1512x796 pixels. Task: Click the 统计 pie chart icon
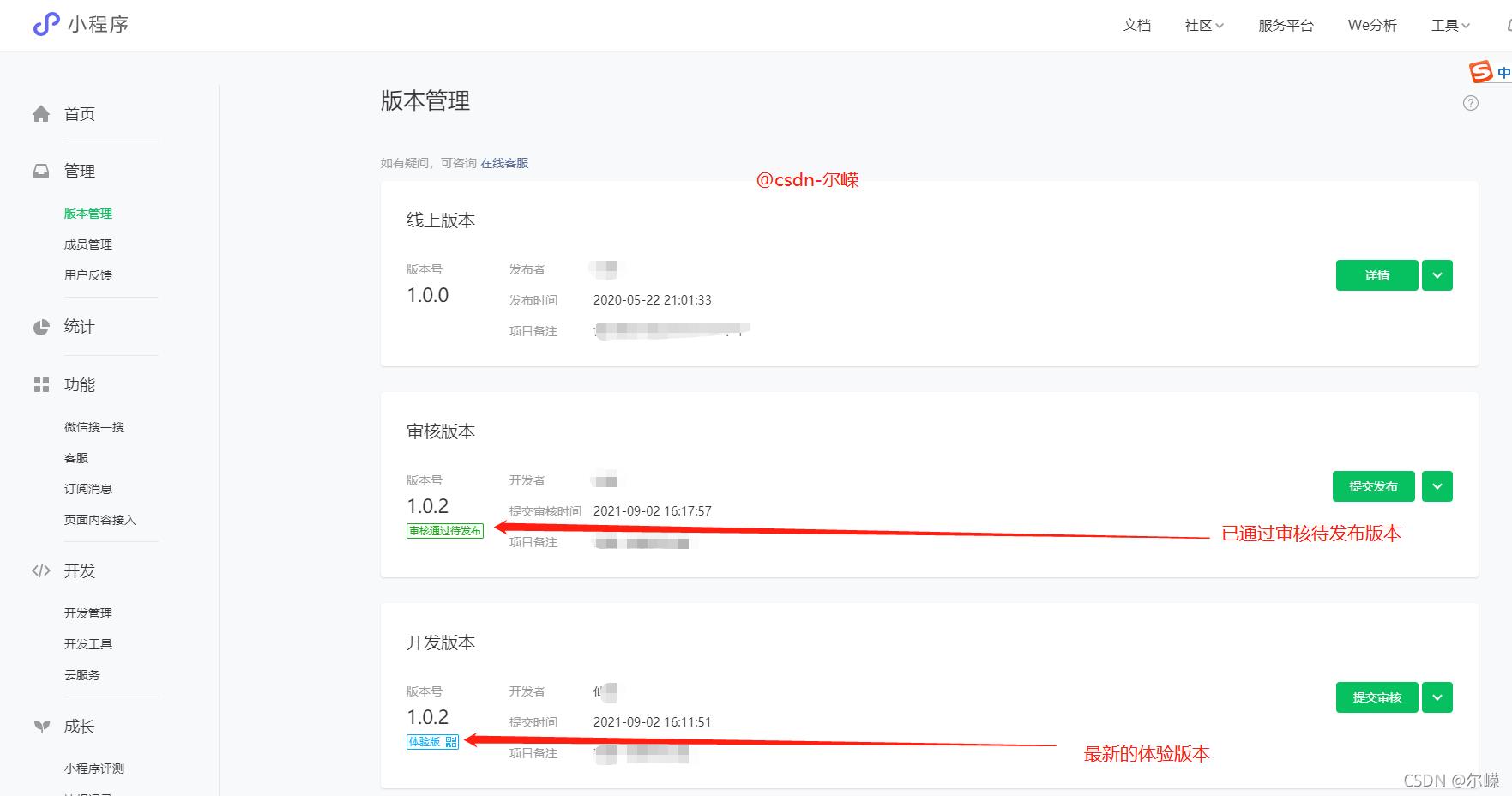coord(41,327)
